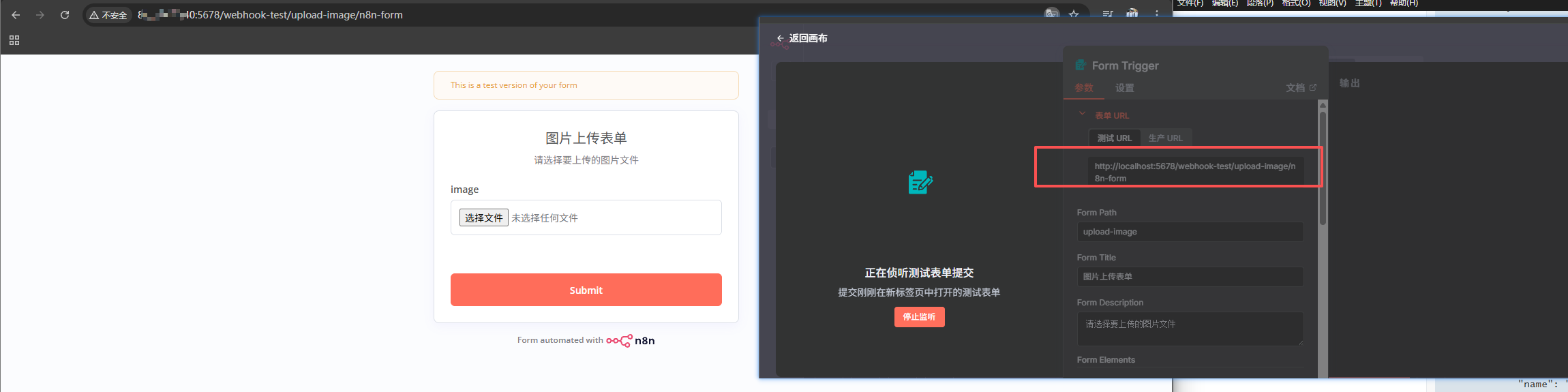This screenshot has height=392, width=1568.
Task: Open the browser three-dot menu
Action: pyautogui.click(x=1157, y=14)
